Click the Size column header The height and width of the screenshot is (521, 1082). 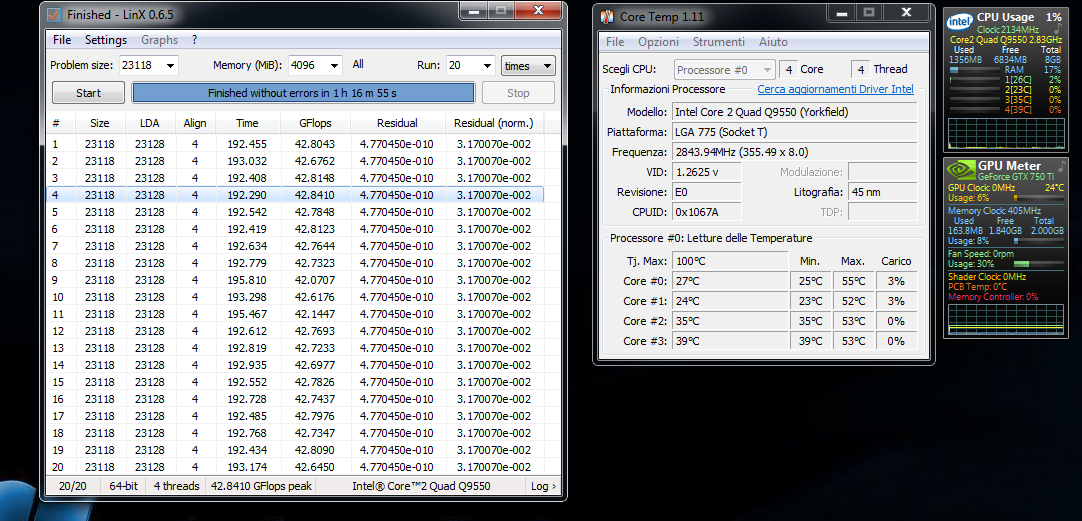[x=100, y=123]
